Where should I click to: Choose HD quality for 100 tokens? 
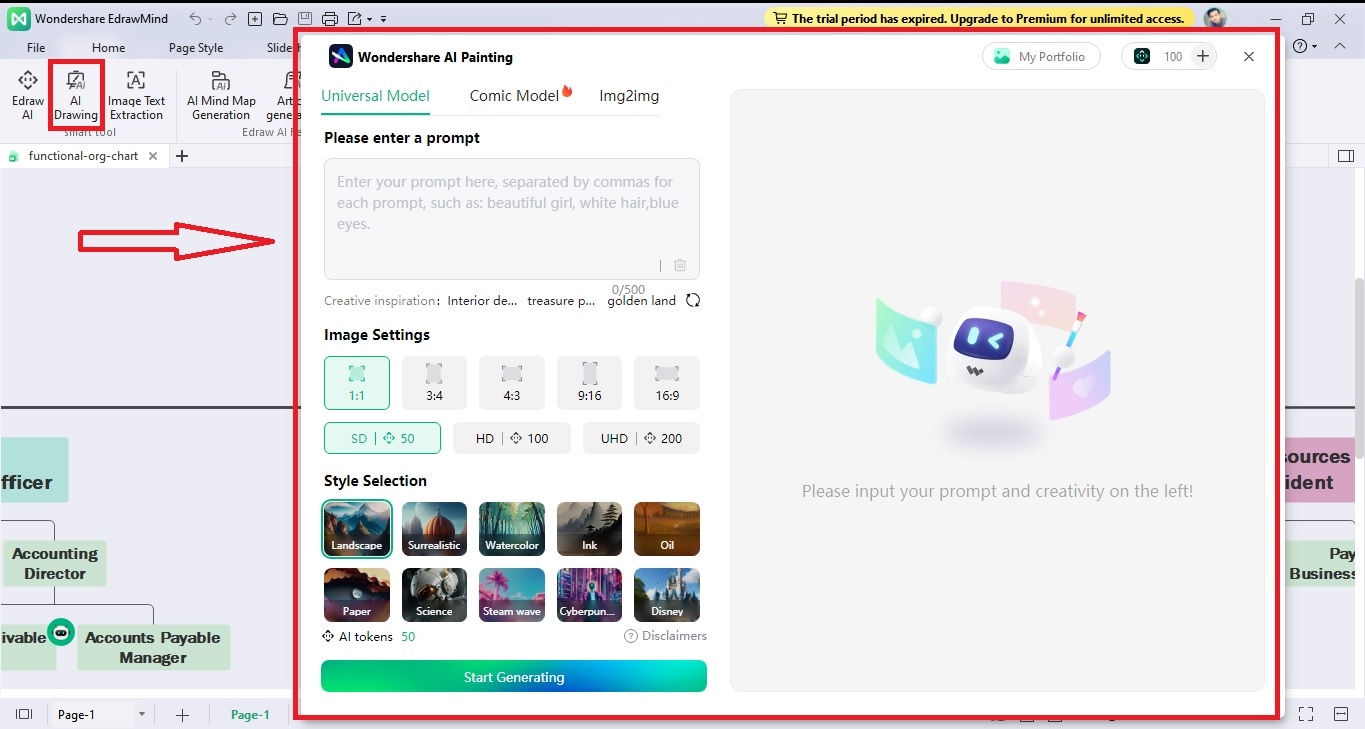512,438
